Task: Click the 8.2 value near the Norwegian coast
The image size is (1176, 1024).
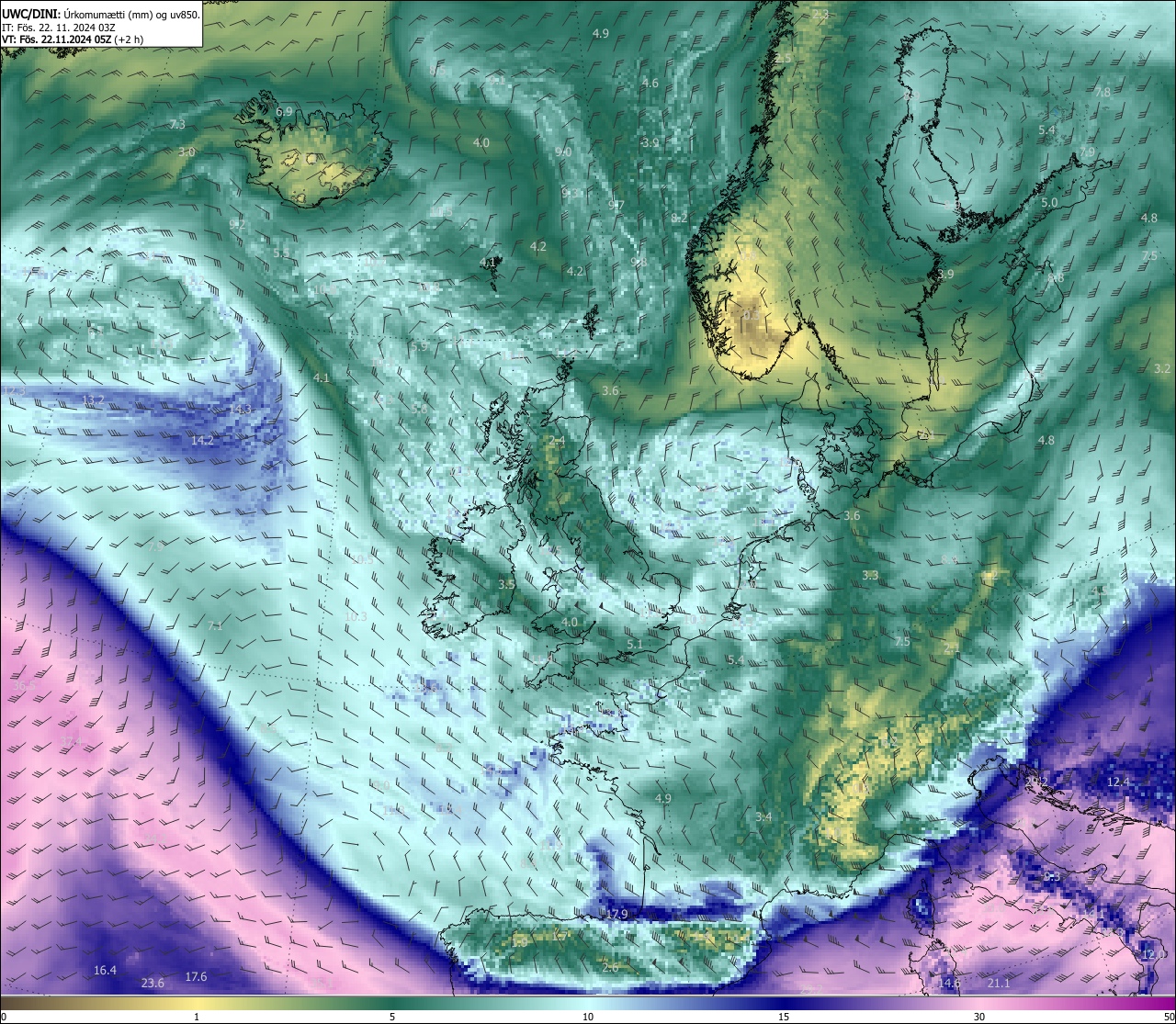Action: (680, 219)
